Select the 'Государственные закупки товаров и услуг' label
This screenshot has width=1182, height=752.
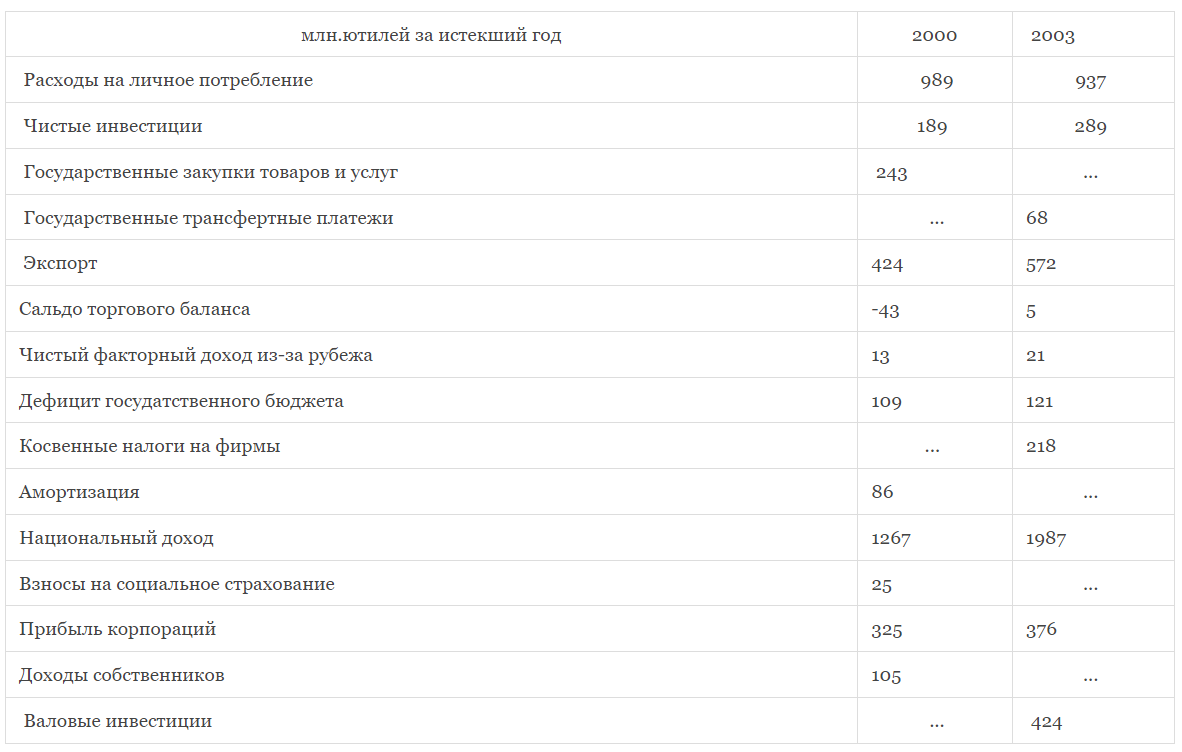click(210, 172)
